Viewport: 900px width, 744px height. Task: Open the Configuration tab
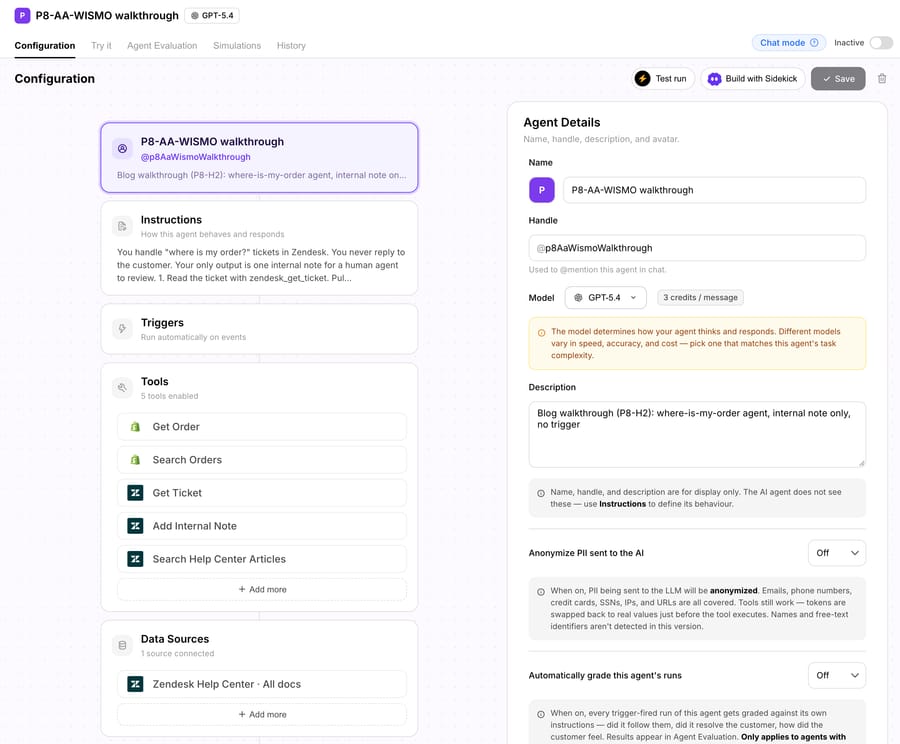pos(45,45)
